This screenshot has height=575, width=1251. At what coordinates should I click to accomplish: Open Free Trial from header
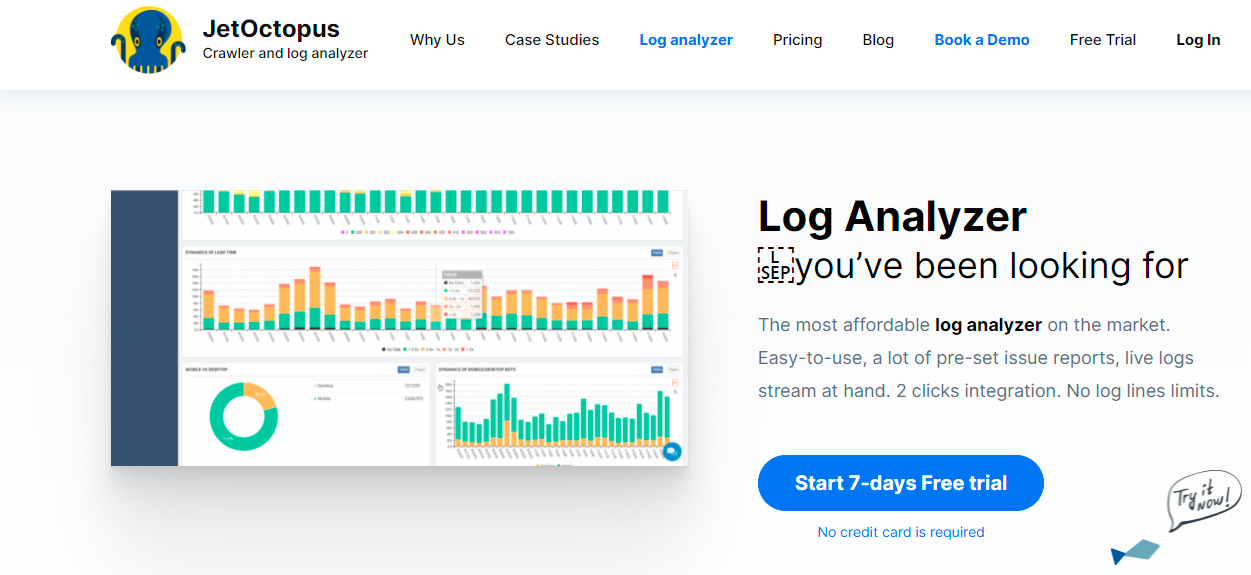coord(1103,40)
